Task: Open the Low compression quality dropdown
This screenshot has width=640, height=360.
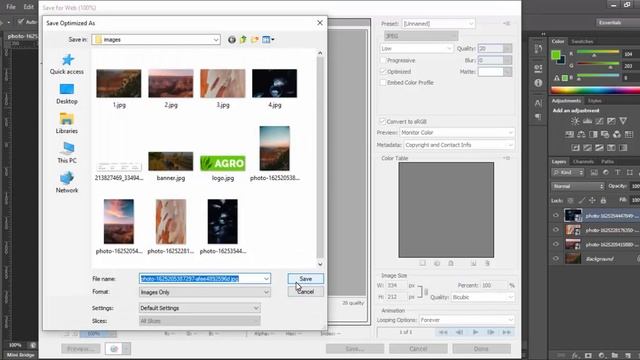Action: click(416, 49)
